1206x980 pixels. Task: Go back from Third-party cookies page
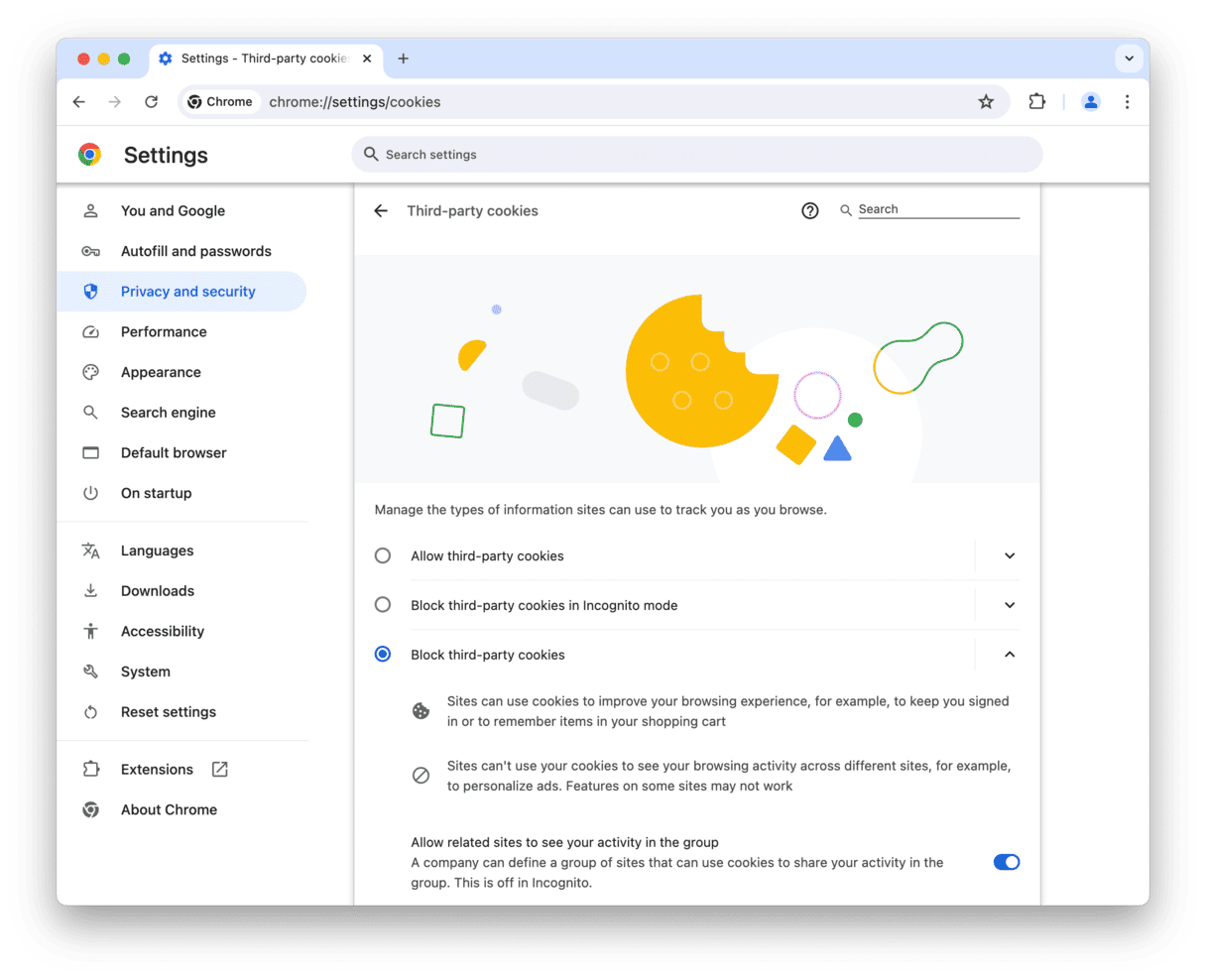click(381, 211)
